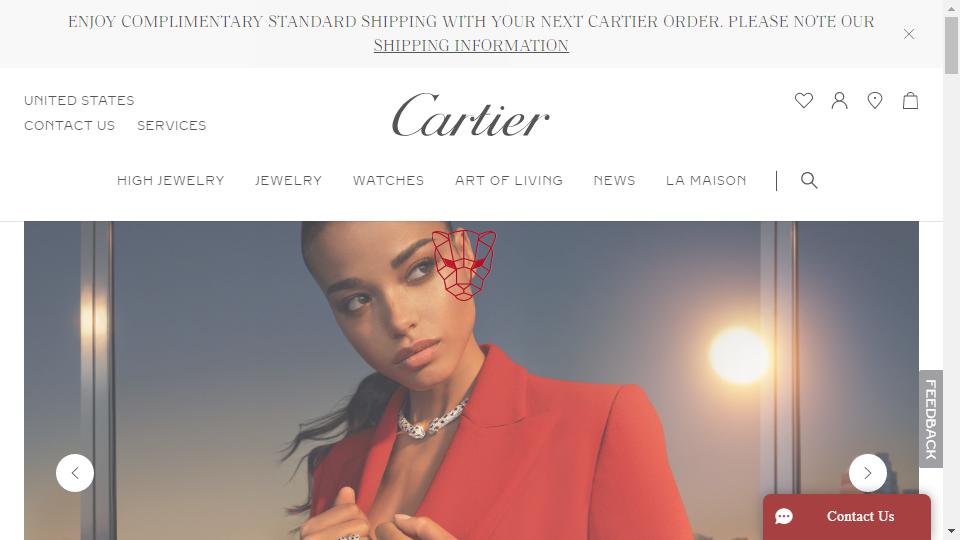This screenshot has height=540, width=960.
Task: Click the chat bubble icon in Contact Us
Action: [784, 517]
